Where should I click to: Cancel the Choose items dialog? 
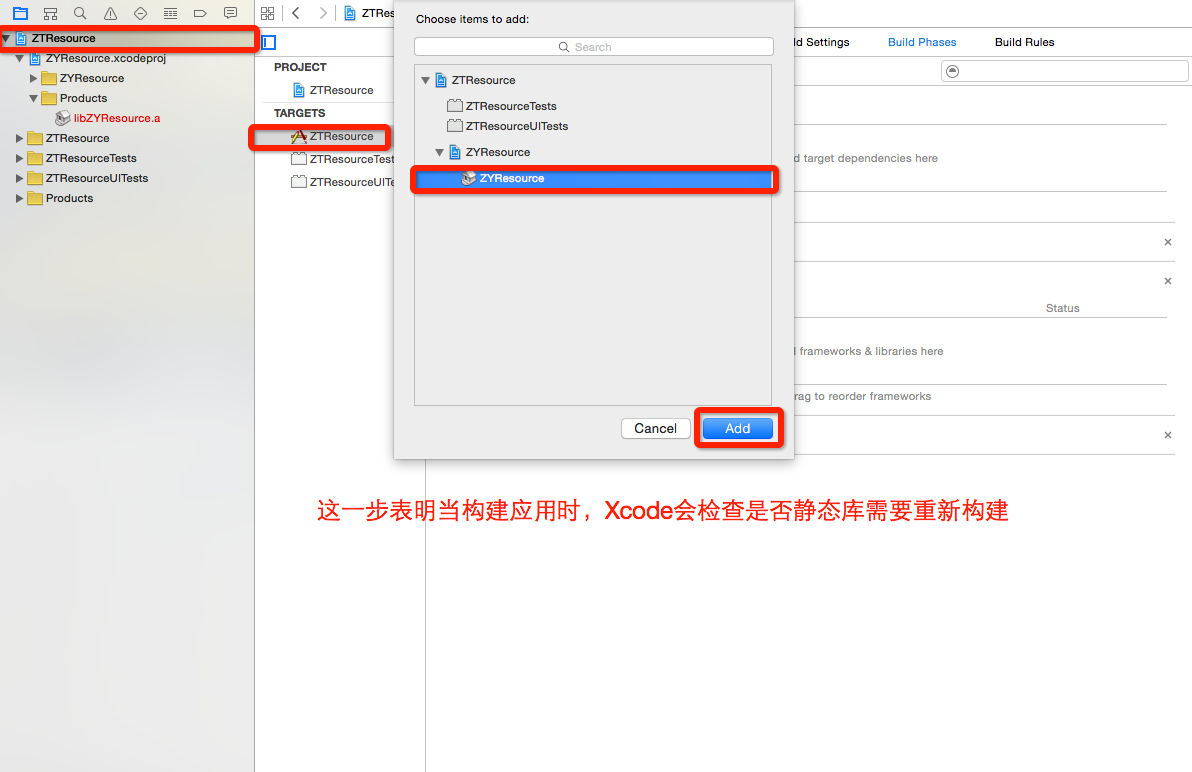[655, 429]
